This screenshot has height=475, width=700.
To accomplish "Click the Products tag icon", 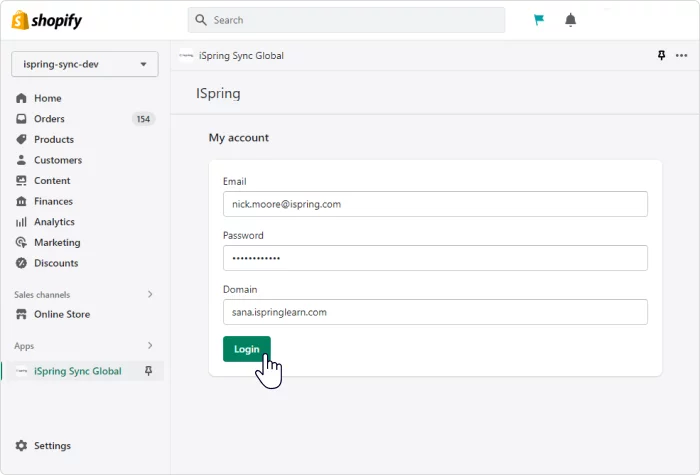I will tap(21, 139).
